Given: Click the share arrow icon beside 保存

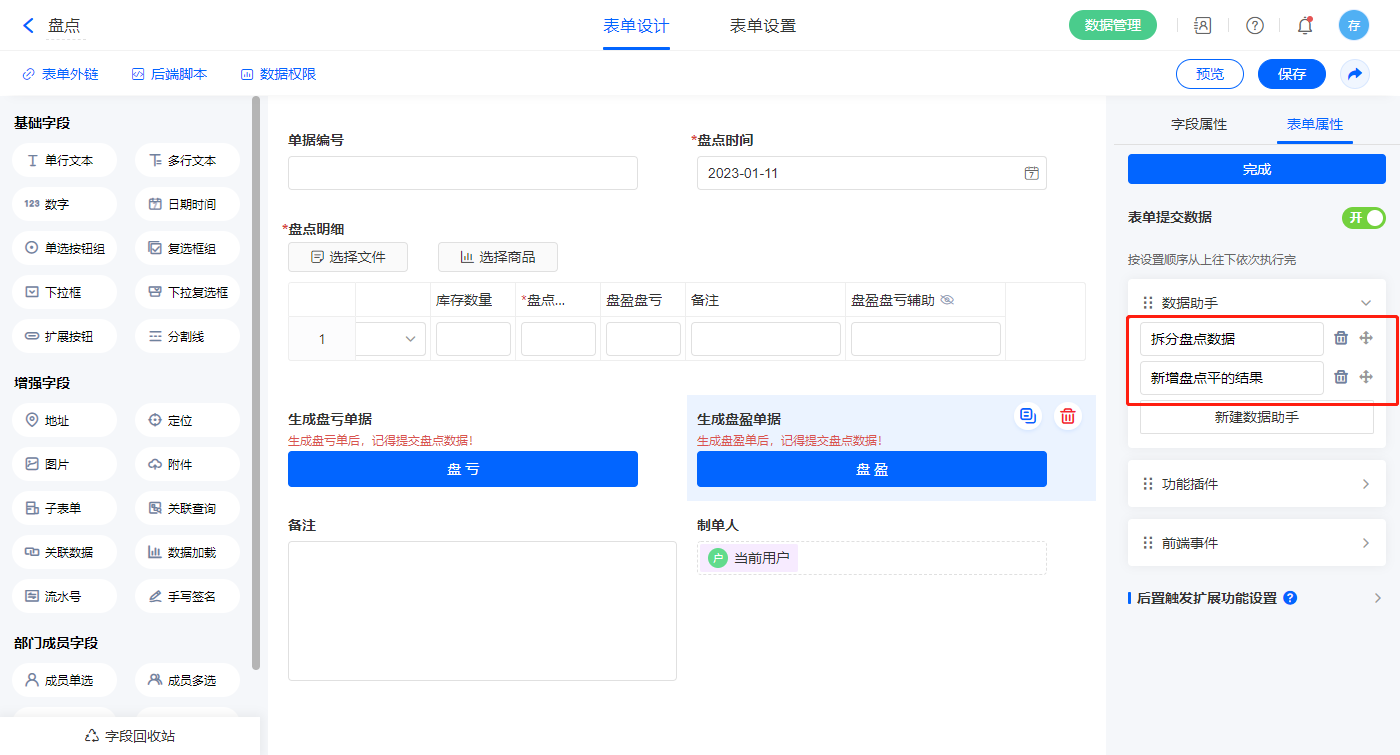Looking at the screenshot, I should (1355, 74).
